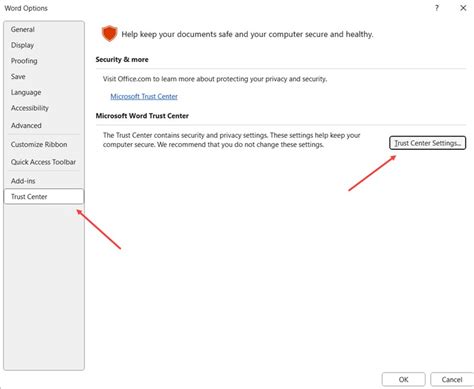Viewport: 474px width, 389px height.
Task: Go to the Save options
Action: pyautogui.click(x=18, y=76)
